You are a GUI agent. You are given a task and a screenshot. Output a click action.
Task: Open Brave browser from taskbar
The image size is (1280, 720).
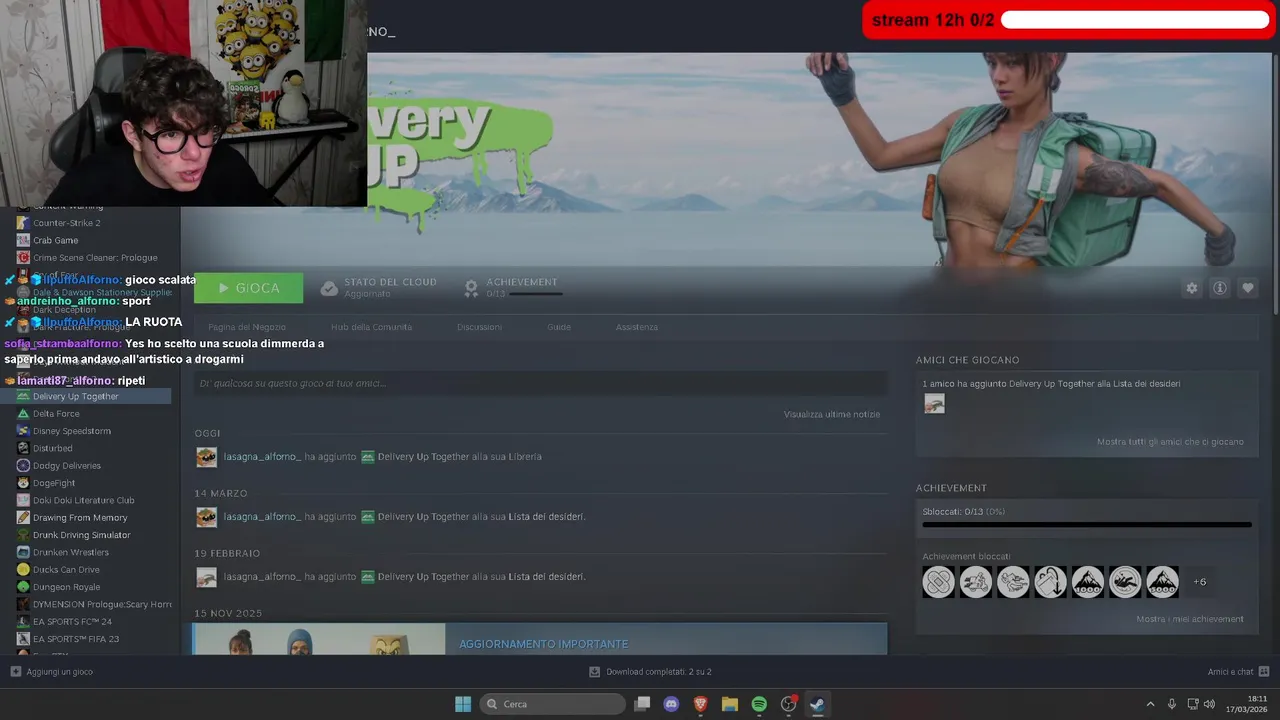700,704
